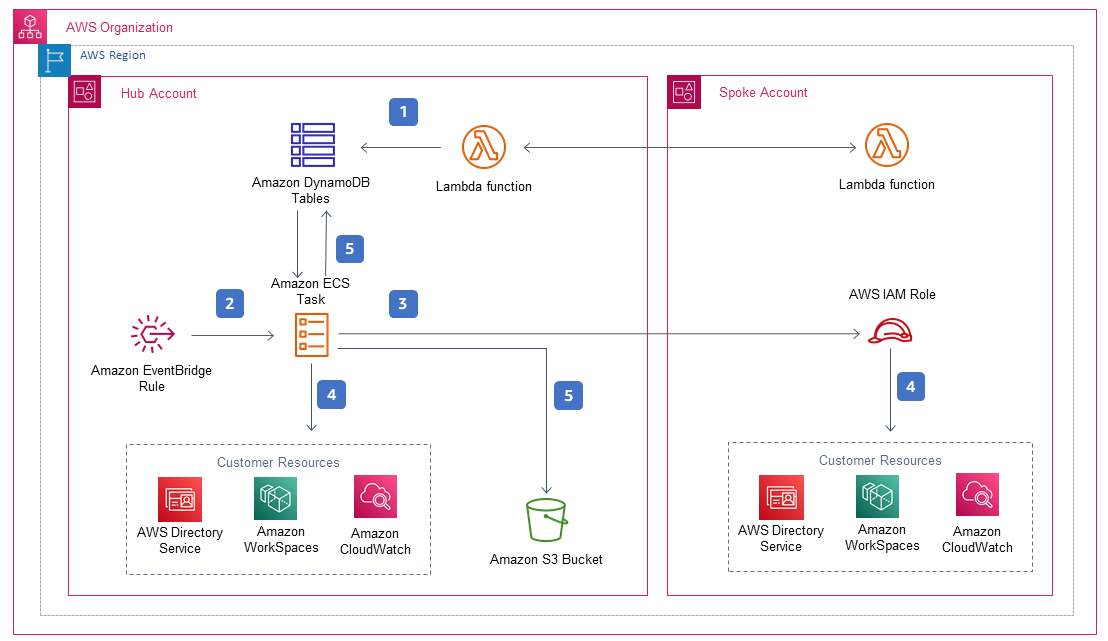Viewport: 1108px width, 641px height.
Task: Select AWS Directory Service in Hub Account
Action: click(x=180, y=498)
